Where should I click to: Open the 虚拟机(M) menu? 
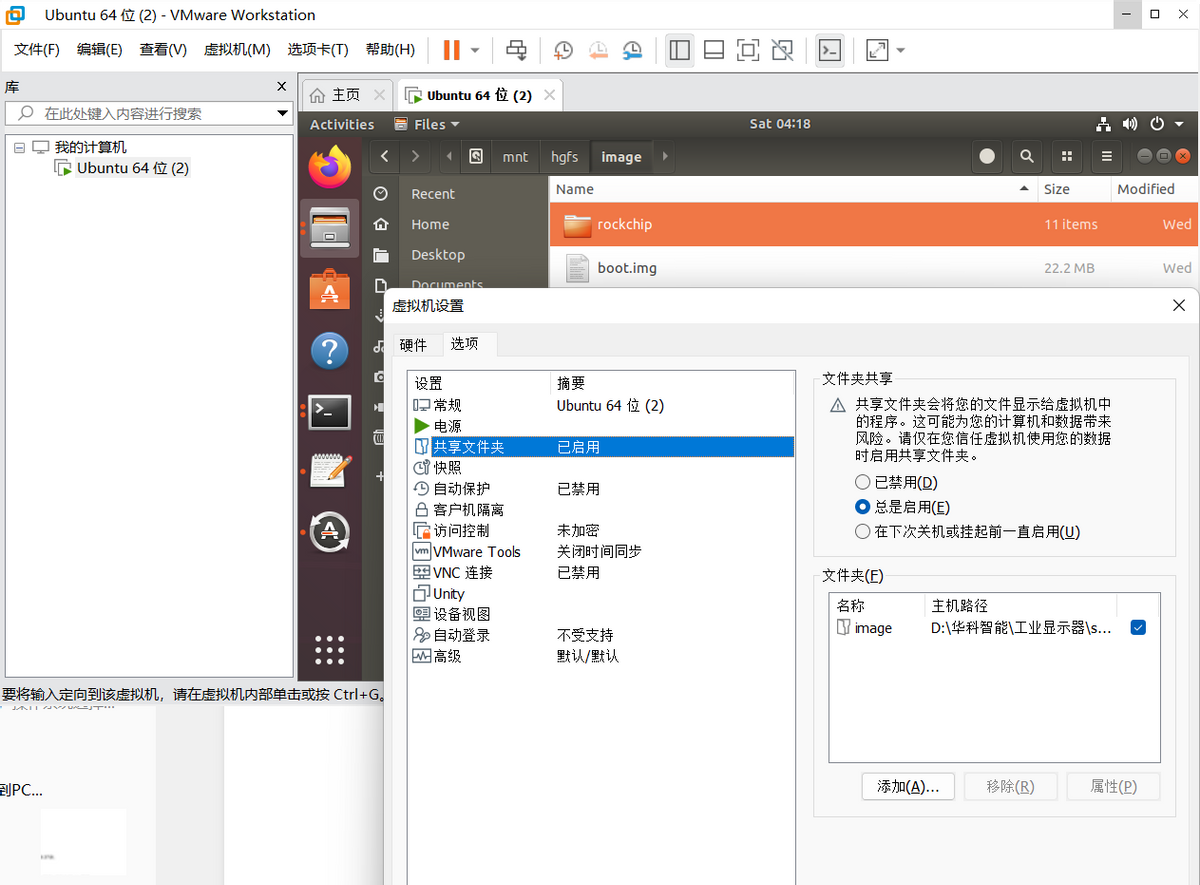(x=236, y=48)
